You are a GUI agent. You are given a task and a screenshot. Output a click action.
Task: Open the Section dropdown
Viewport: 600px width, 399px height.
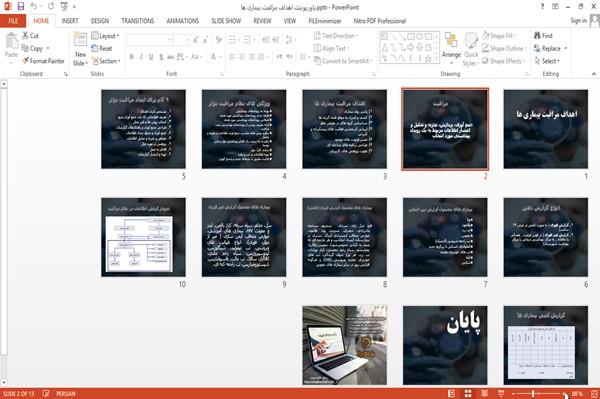[106, 61]
